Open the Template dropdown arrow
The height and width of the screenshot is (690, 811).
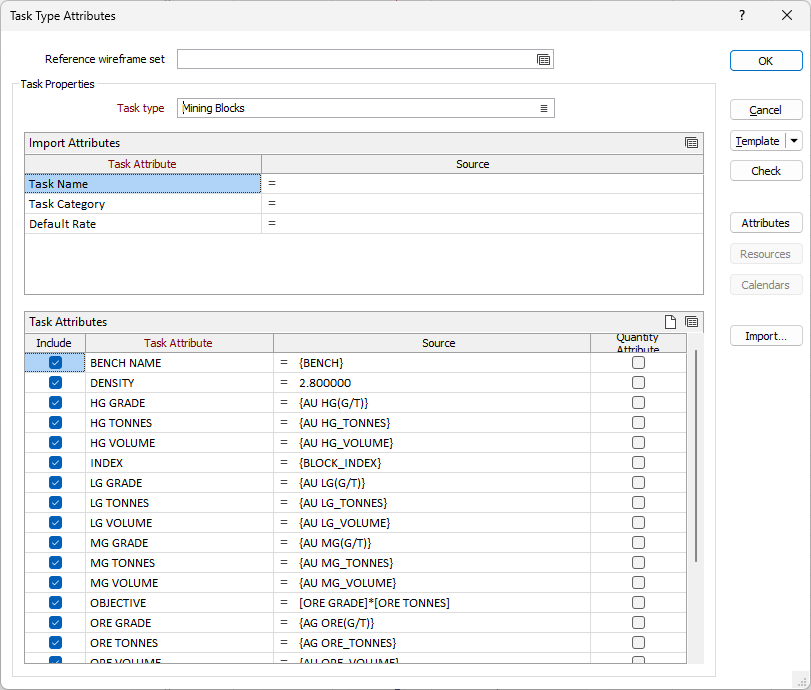[794, 141]
